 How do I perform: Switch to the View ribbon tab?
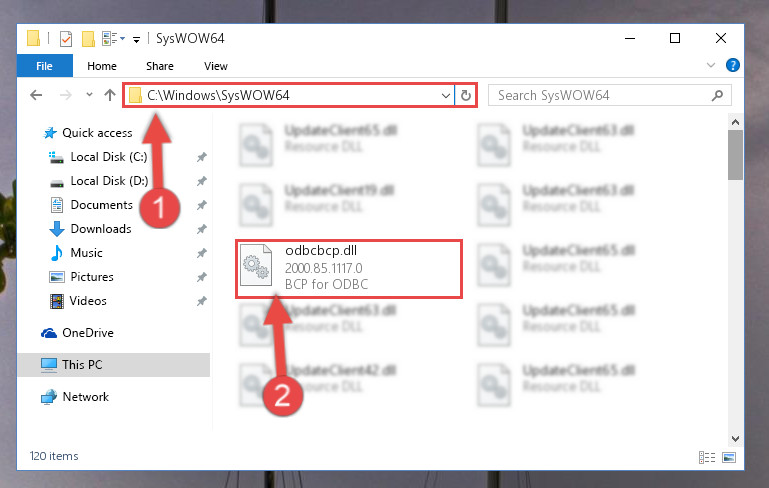(216, 66)
